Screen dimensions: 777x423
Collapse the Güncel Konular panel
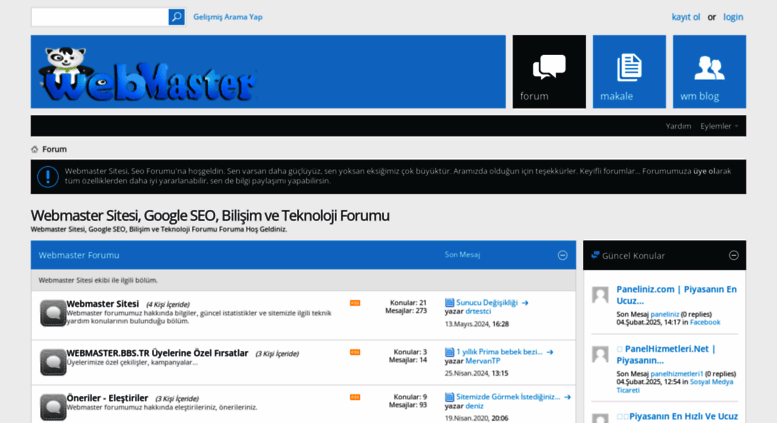(x=734, y=255)
